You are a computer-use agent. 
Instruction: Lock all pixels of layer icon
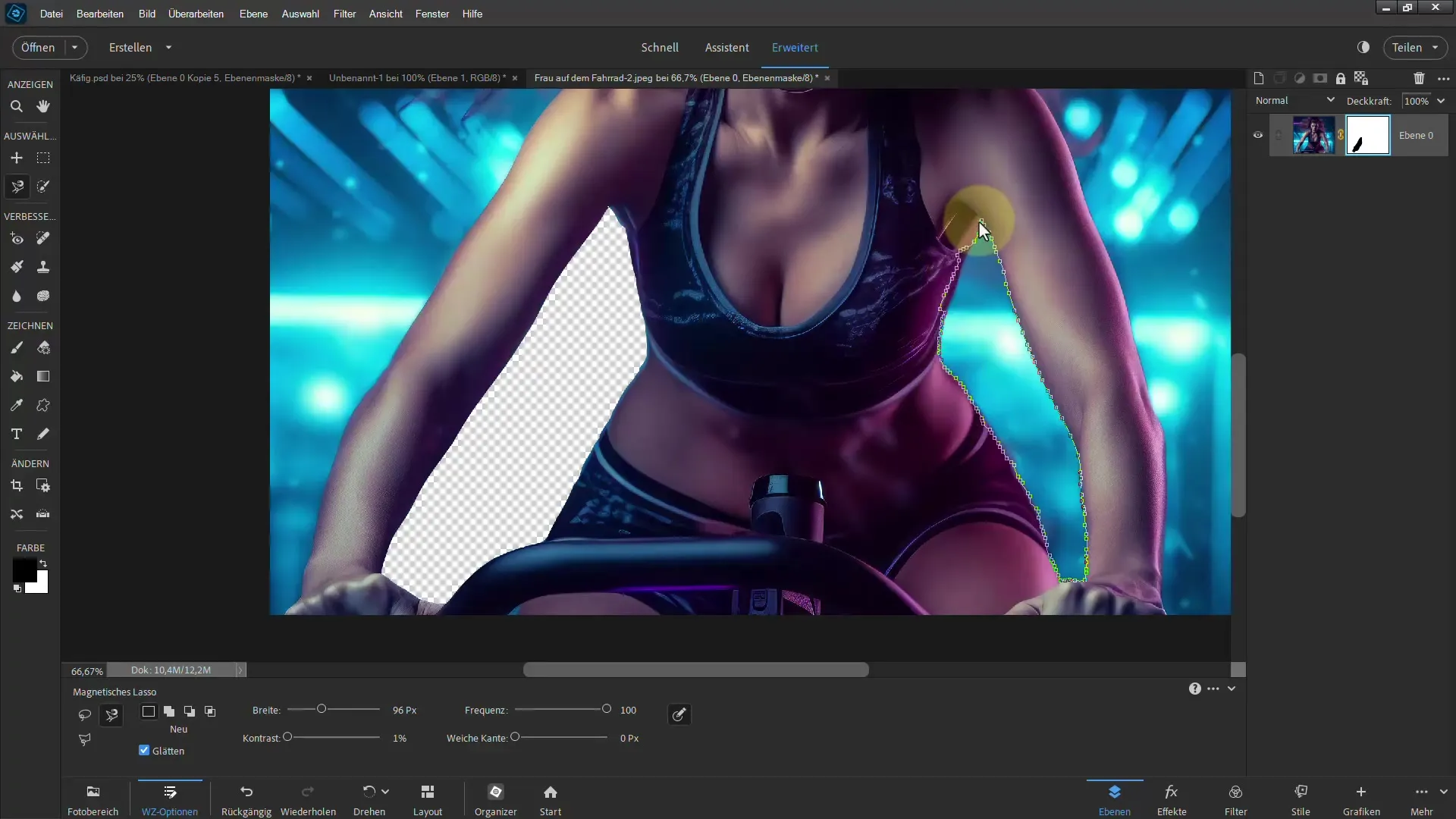point(1341,78)
